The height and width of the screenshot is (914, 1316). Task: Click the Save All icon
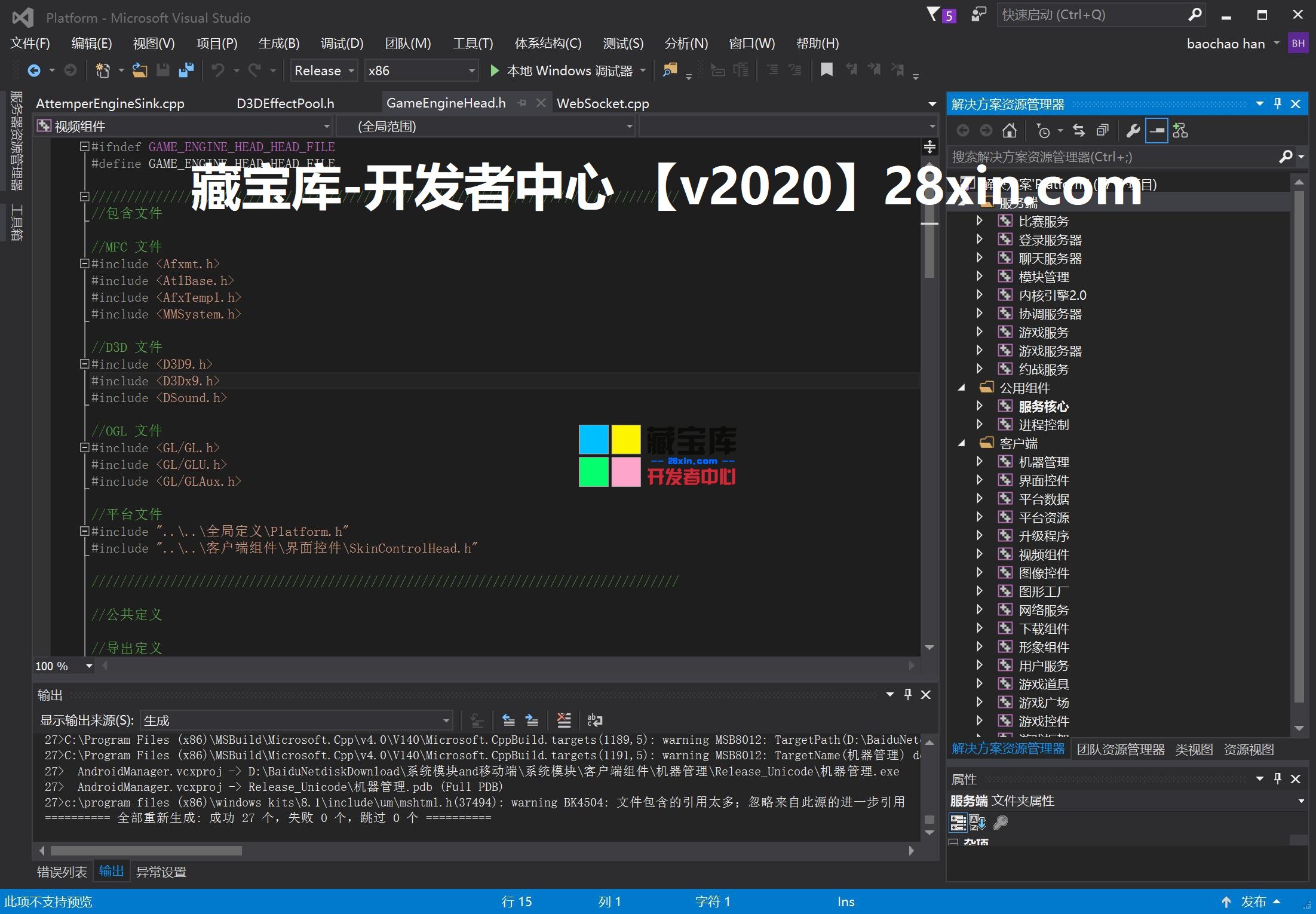186,70
